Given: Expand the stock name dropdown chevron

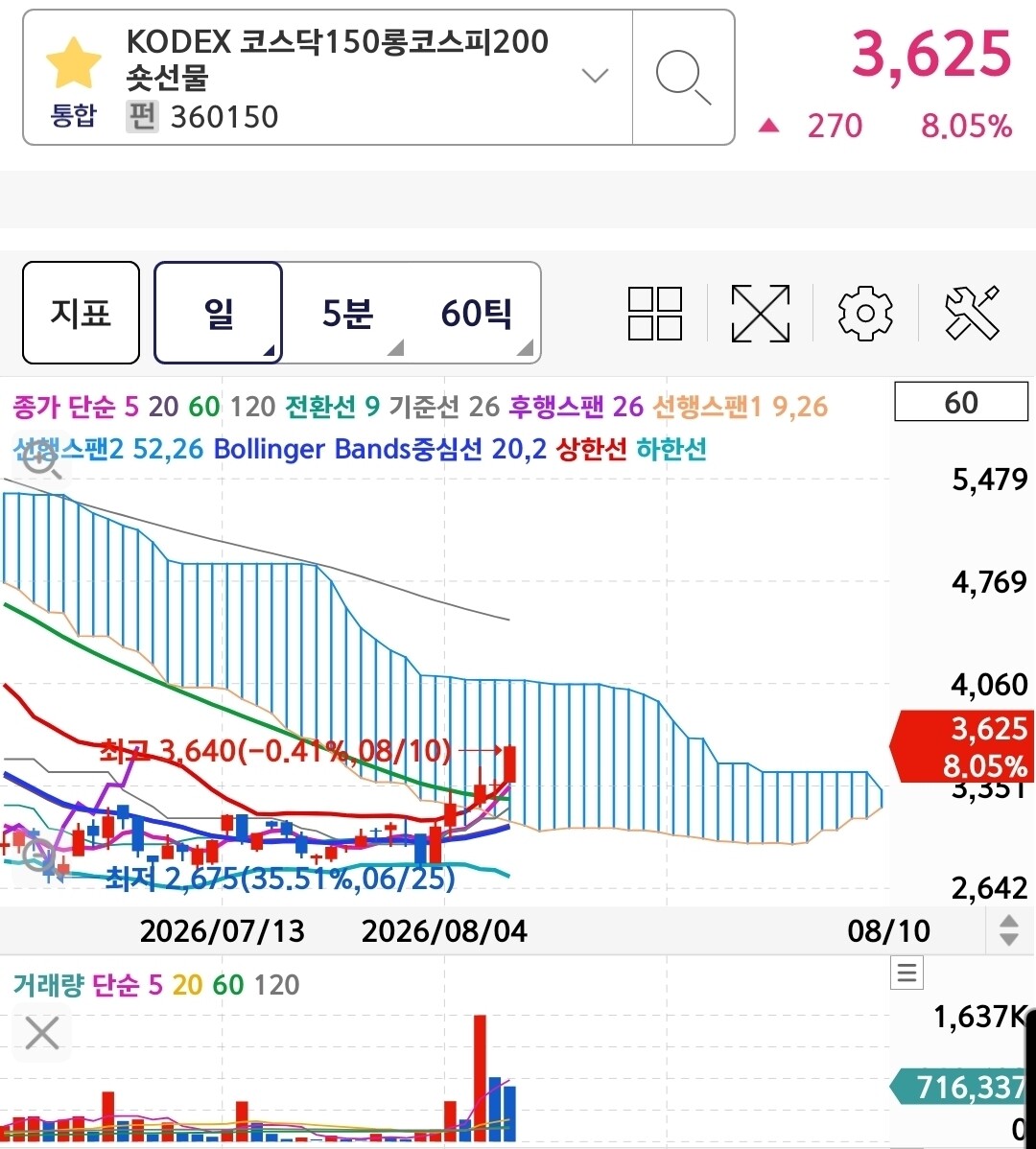Looking at the screenshot, I should 594,75.
